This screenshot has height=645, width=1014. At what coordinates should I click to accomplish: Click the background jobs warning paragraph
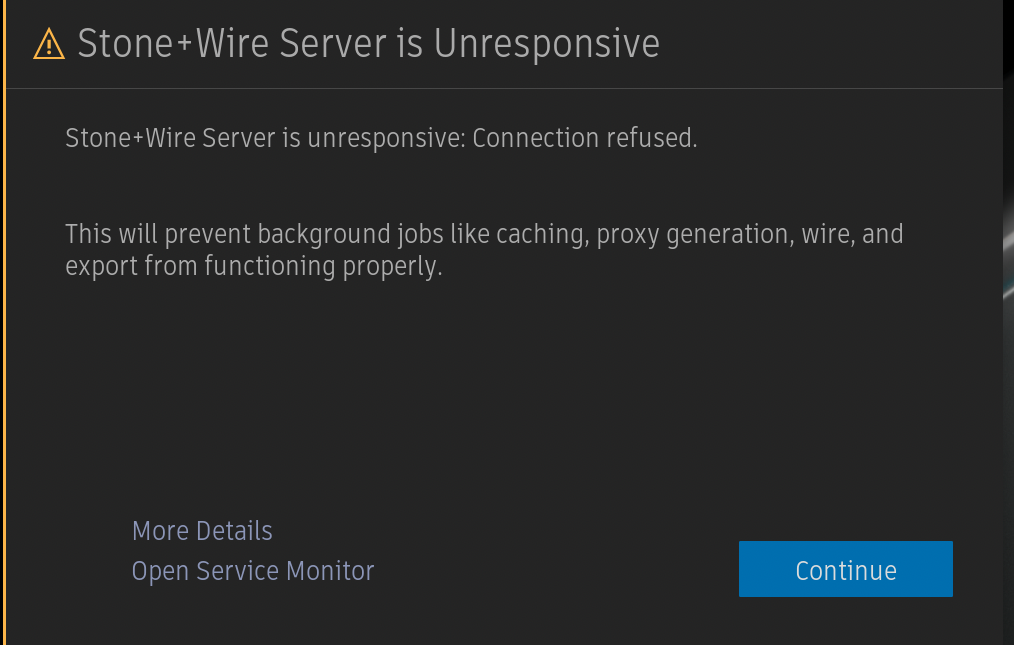click(484, 250)
